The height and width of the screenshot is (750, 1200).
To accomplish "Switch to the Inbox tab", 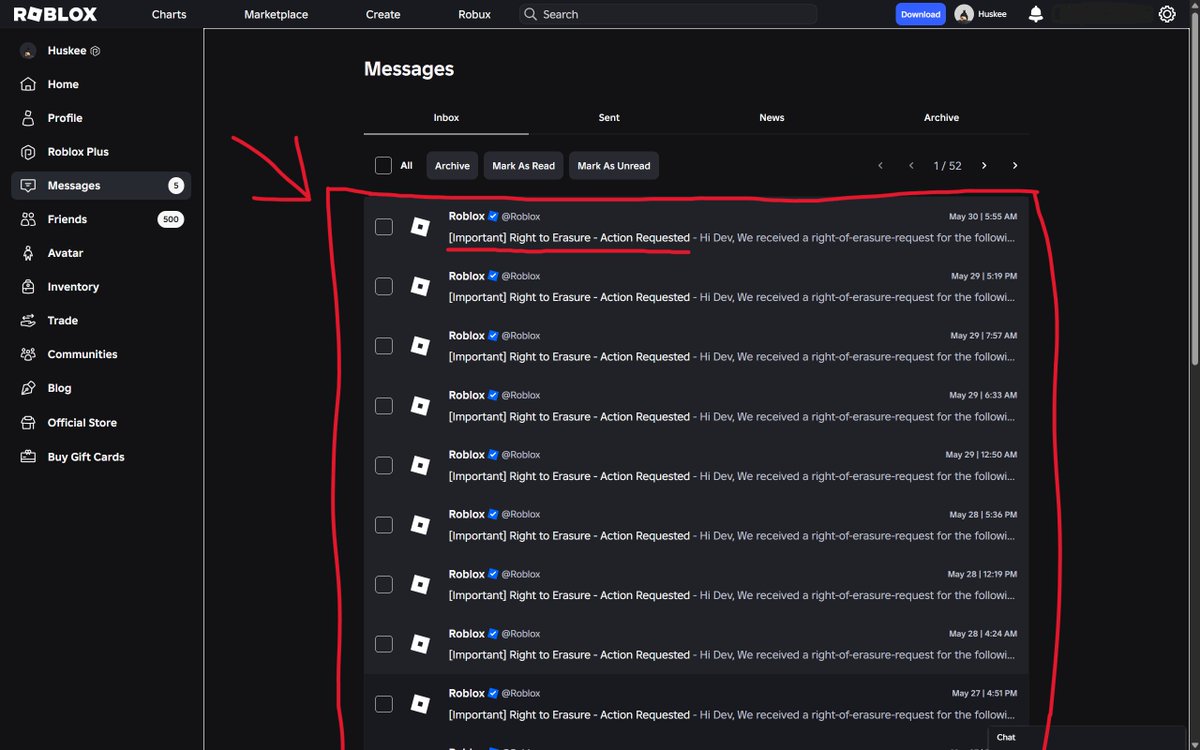I will (x=446, y=118).
